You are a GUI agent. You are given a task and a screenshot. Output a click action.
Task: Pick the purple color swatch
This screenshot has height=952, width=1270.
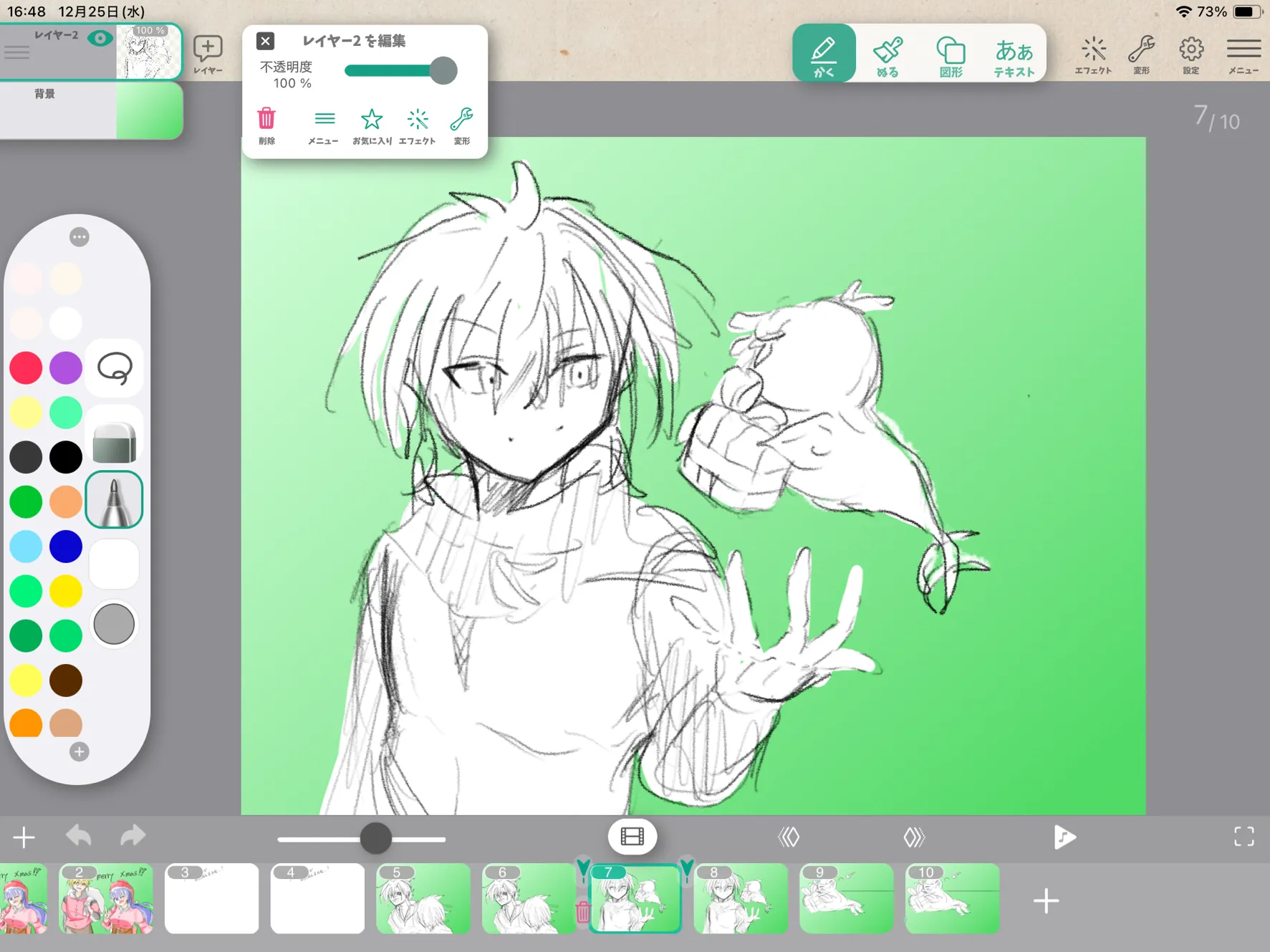click(x=66, y=367)
